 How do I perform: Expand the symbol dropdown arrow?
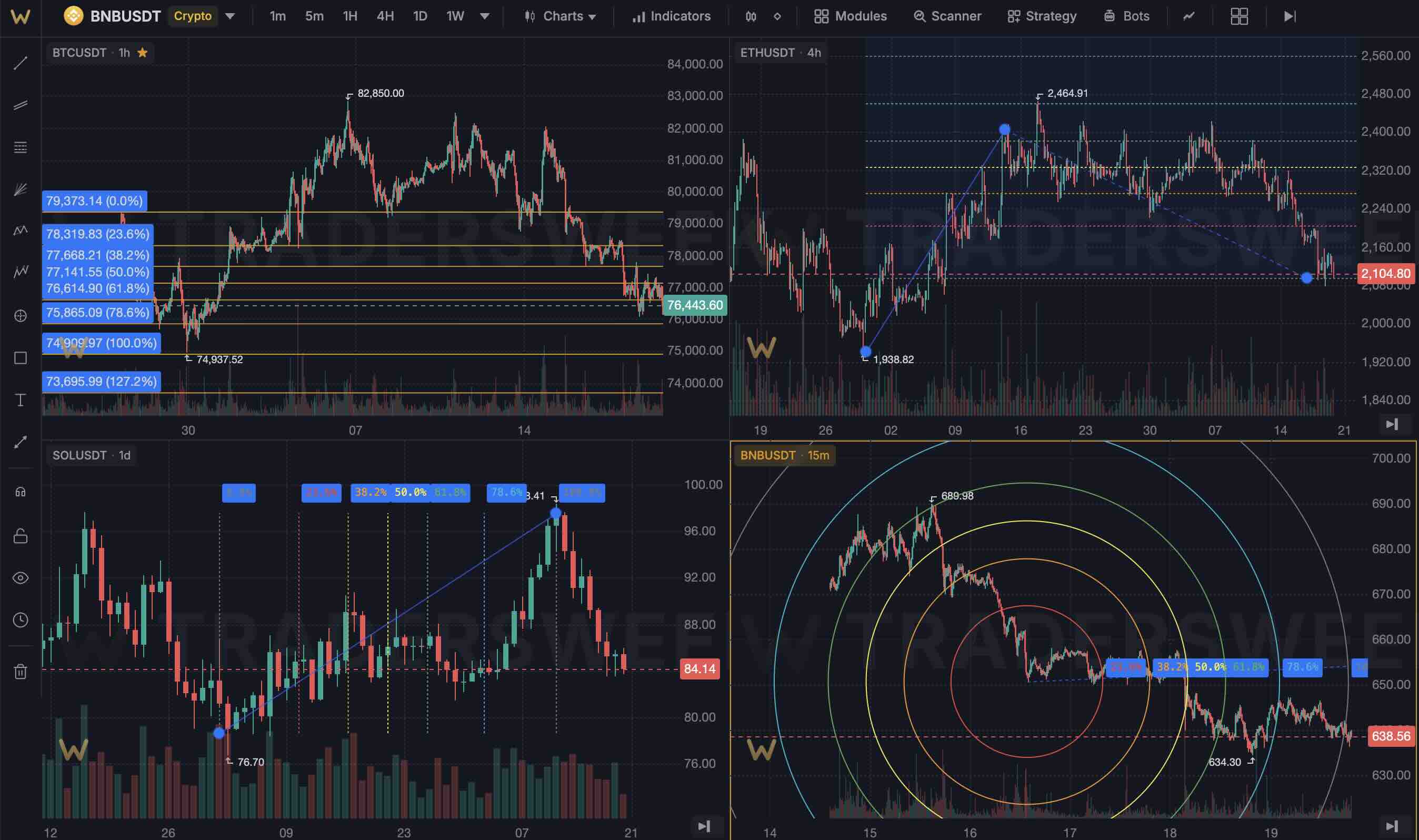(230, 16)
